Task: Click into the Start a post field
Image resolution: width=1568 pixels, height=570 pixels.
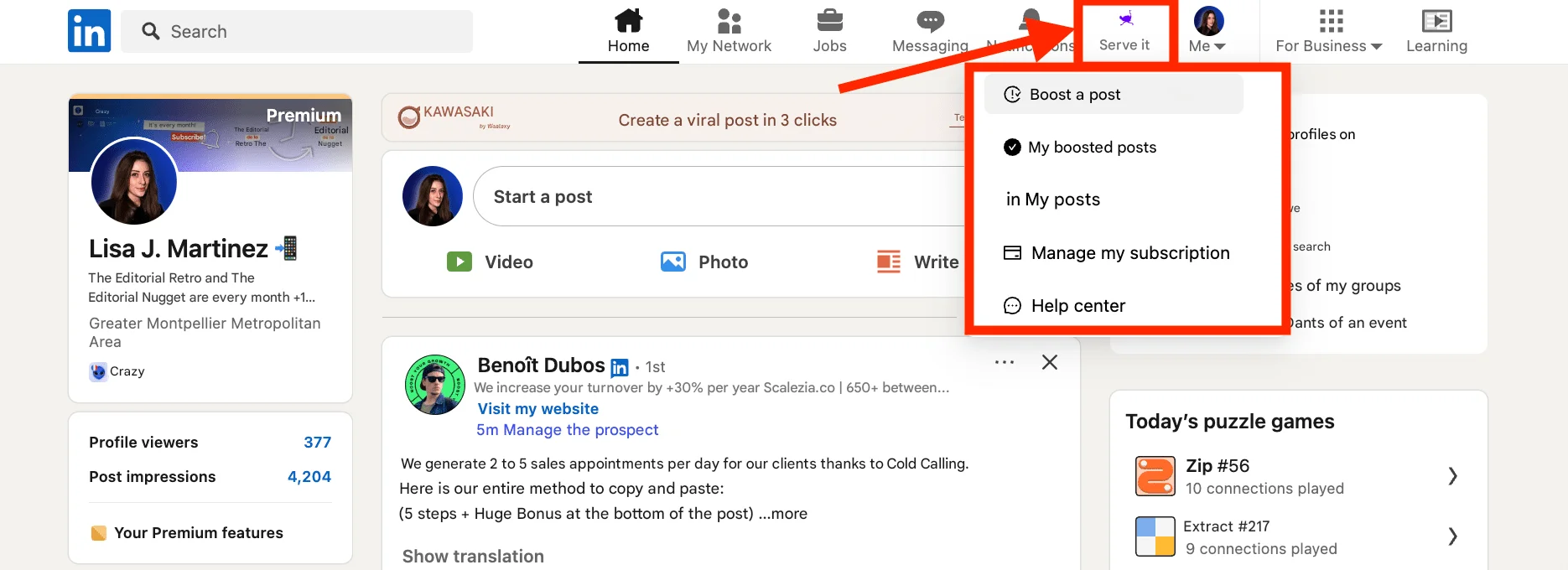Action: click(x=721, y=196)
